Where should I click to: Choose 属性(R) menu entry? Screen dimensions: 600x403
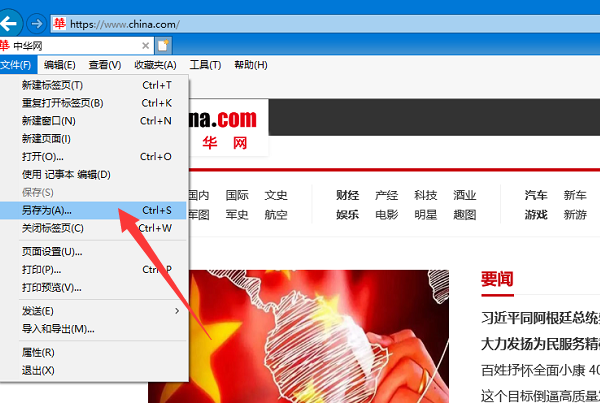pos(93,352)
